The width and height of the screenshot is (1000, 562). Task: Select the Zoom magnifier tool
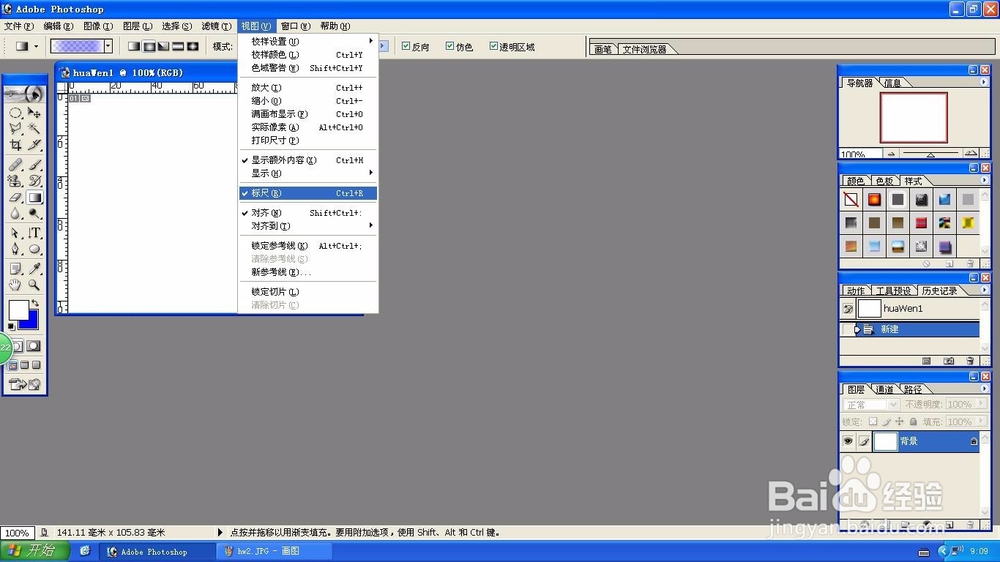click(x=34, y=285)
